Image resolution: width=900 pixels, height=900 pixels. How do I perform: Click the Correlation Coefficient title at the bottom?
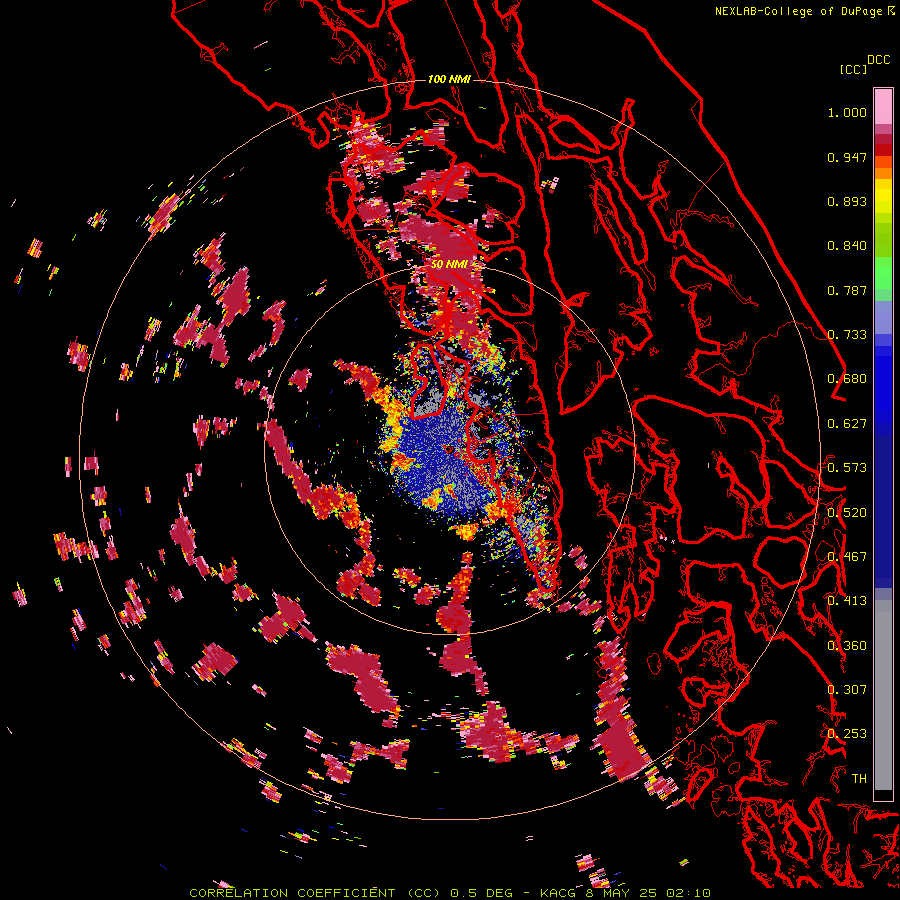316,893
